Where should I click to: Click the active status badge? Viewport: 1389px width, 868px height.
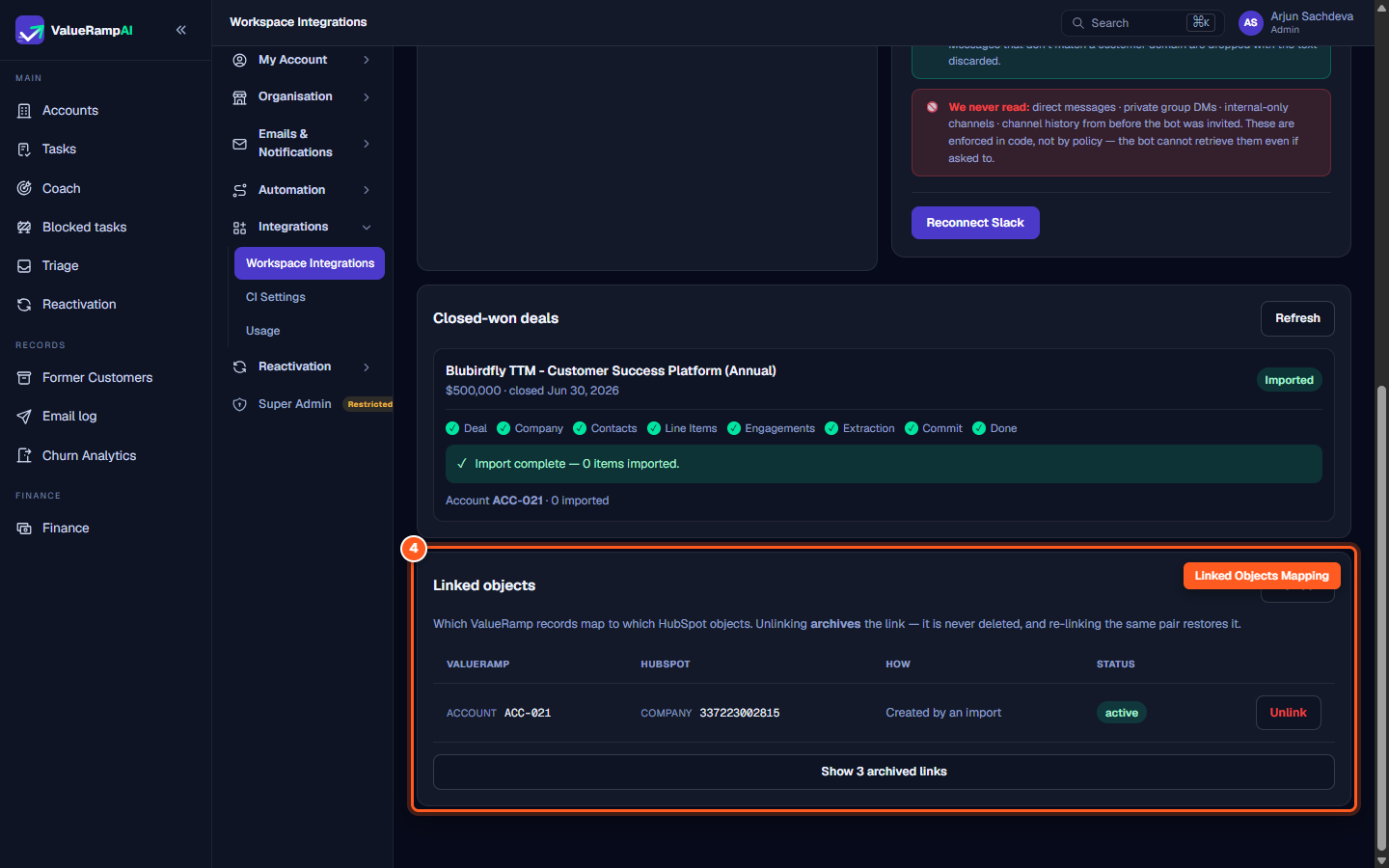1121,713
